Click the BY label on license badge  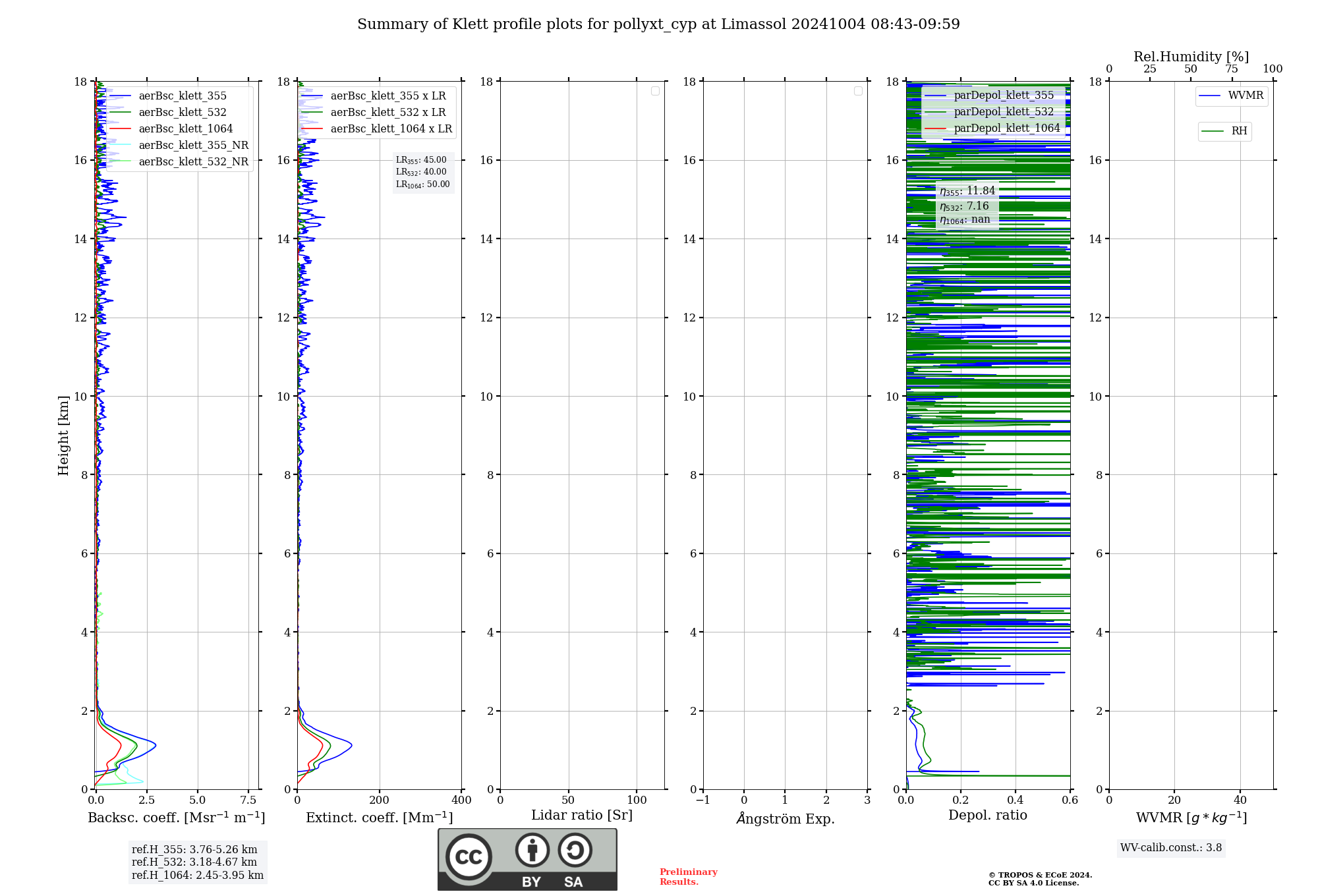[531, 882]
